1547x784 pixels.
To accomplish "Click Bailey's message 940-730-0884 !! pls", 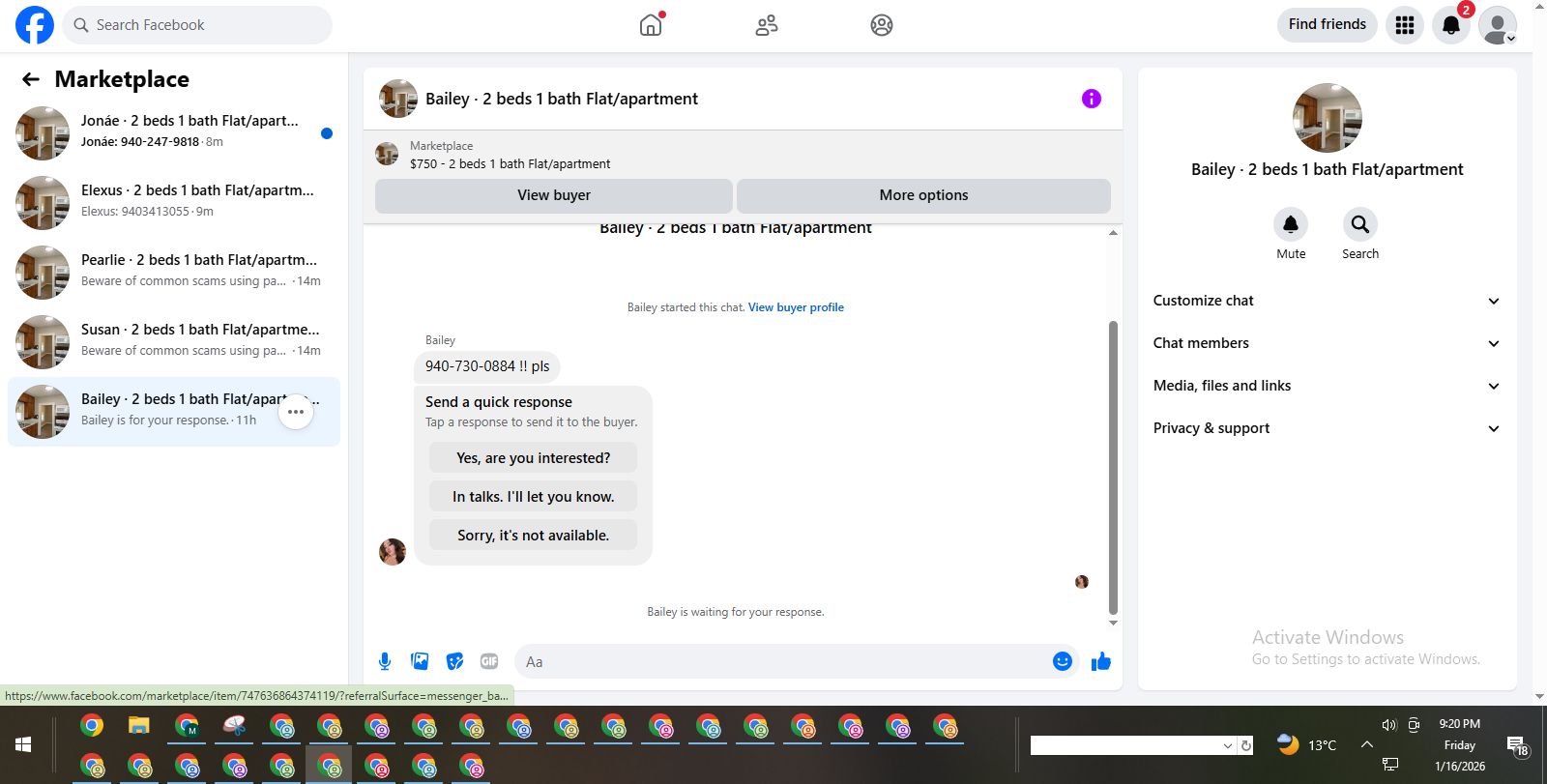I will [x=487, y=366].
